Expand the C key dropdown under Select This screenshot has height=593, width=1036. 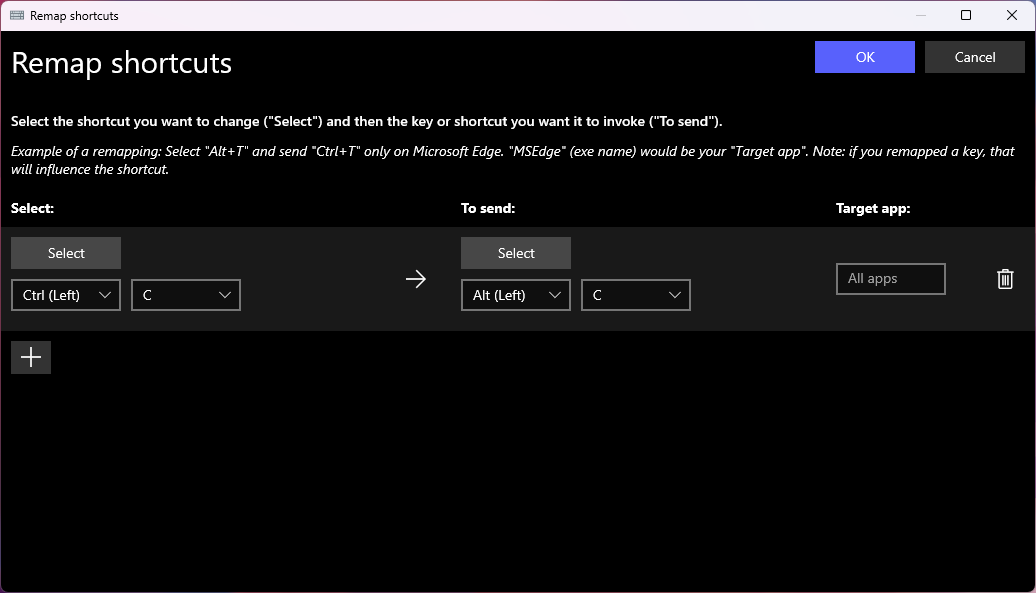click(185, 295)
